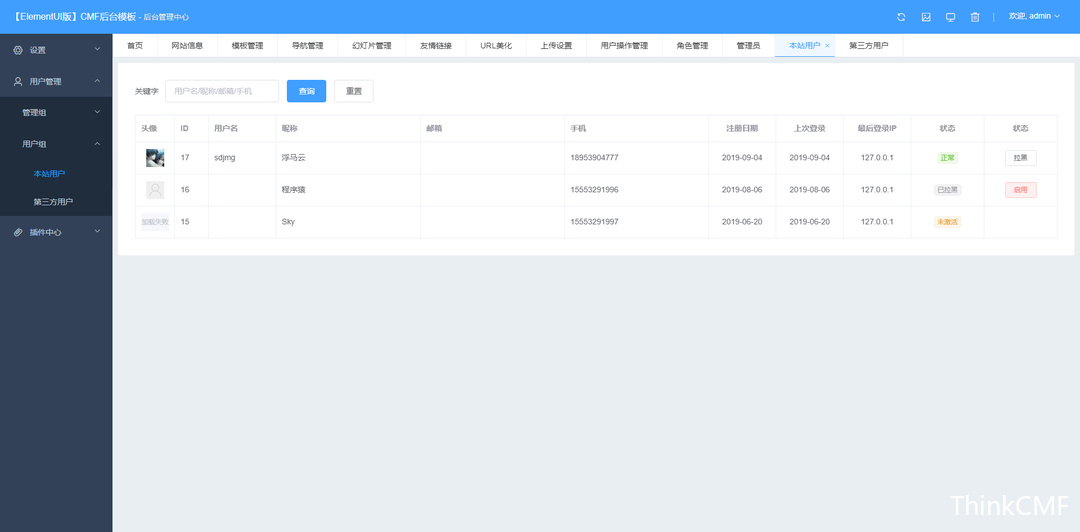Click the username cell sdjmg

pyautogui.click(x=225, y=158)
